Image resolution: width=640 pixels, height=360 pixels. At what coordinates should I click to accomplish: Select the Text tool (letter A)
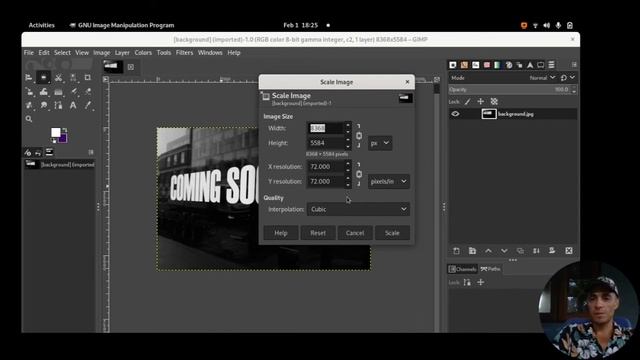73,105
